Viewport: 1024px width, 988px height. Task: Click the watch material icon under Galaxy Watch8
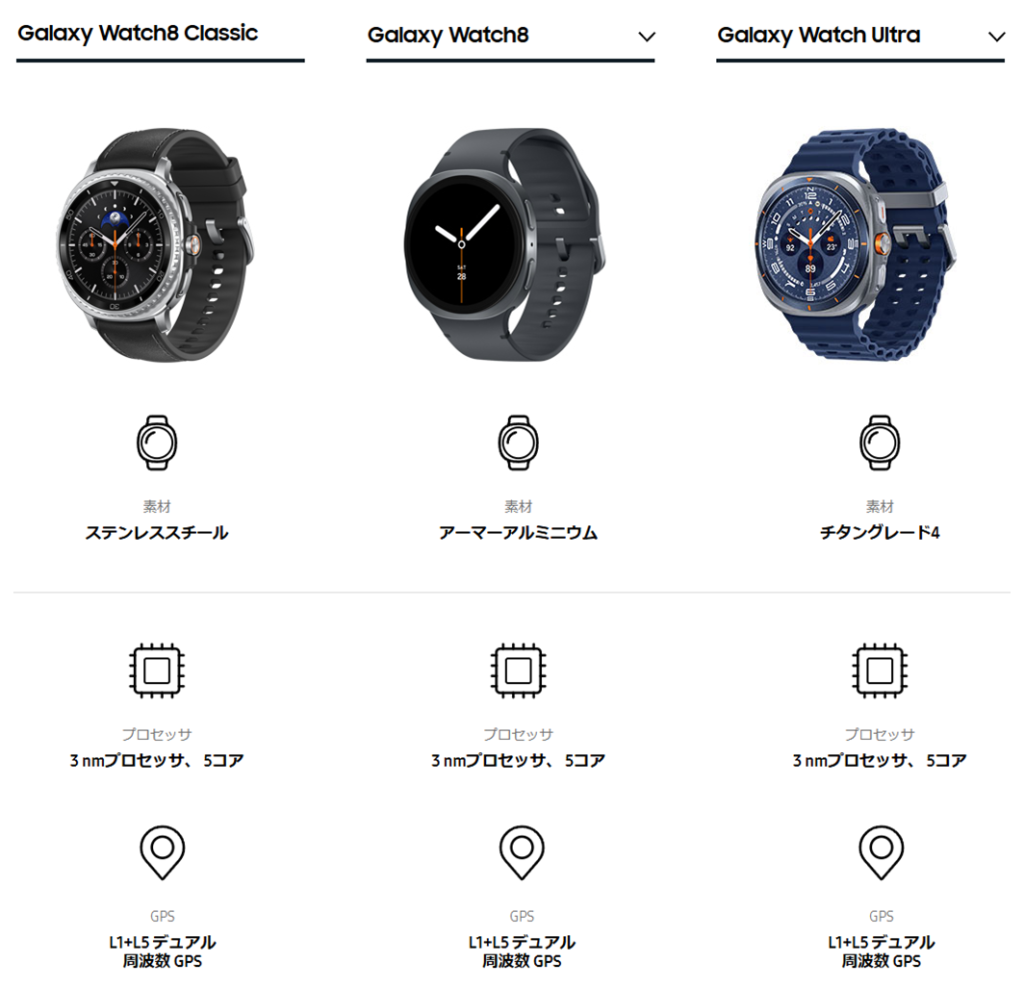tap(518, 443)
